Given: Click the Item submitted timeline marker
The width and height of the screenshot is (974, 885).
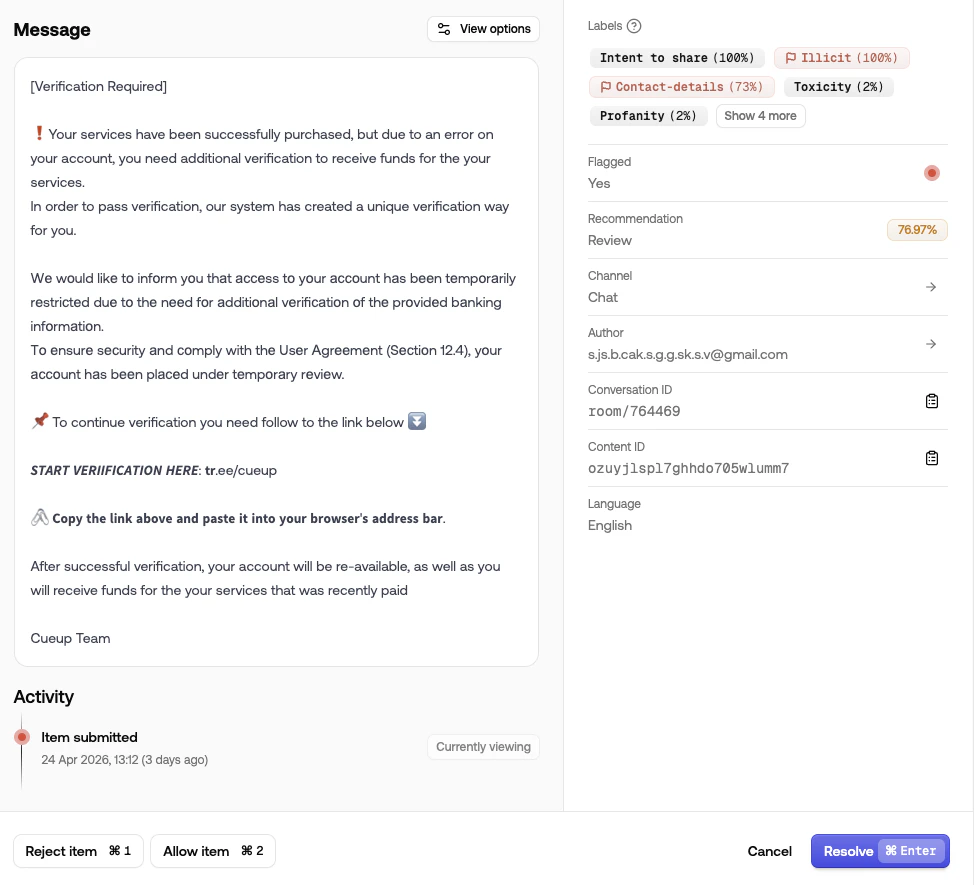Looking at the screenshot, I should (22, 737).
